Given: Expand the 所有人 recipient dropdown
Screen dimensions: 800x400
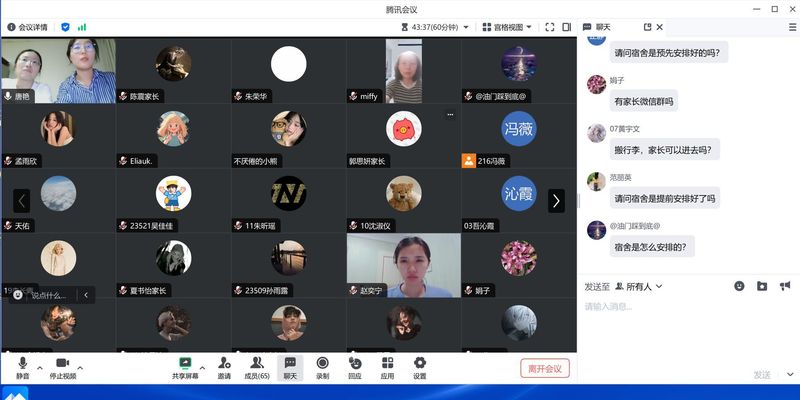Looking at the screenshot, I should (x=638, y=286).
